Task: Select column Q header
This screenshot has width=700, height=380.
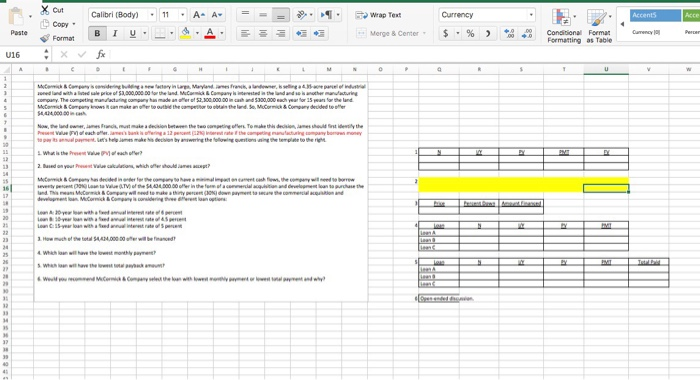Action: click(439, 70)
